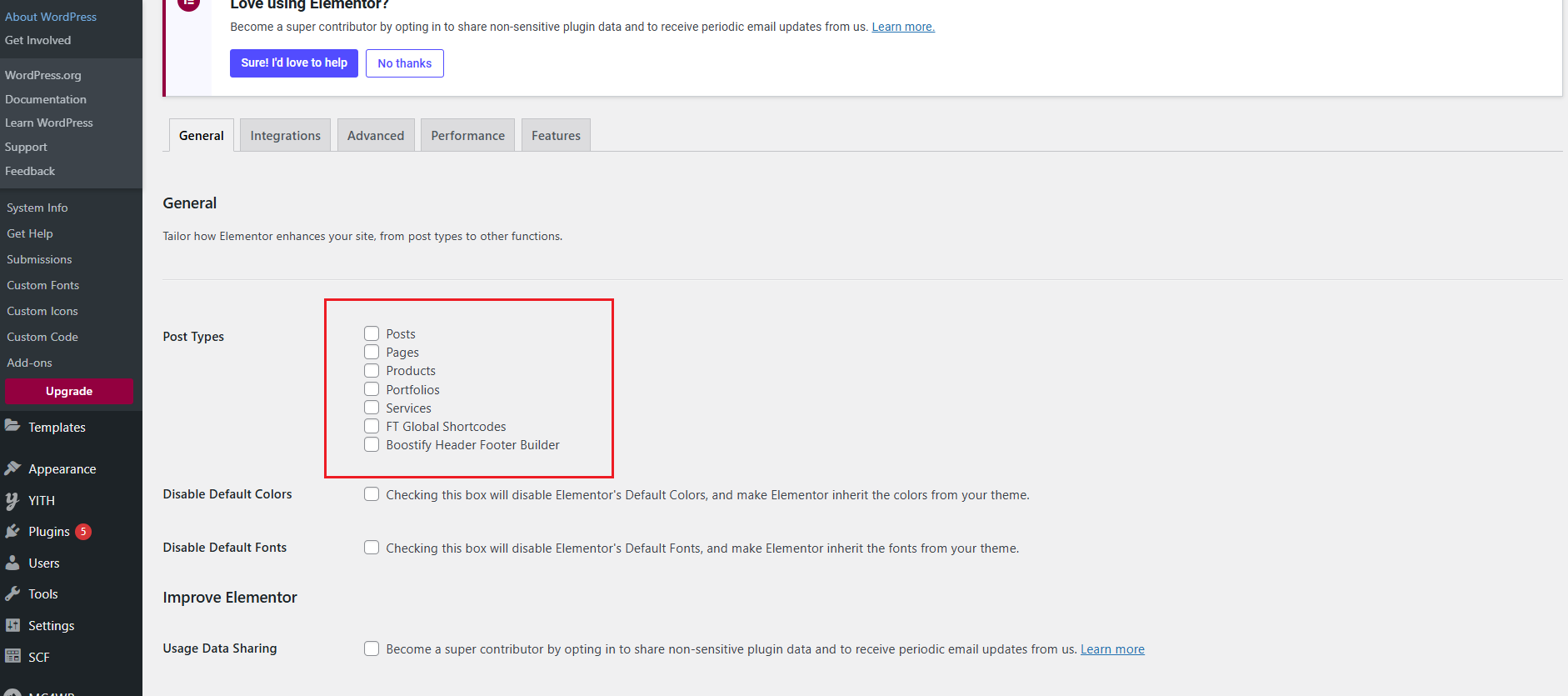Switch to the Integrations tab
1568x696 pixels.
click(285, 135)
